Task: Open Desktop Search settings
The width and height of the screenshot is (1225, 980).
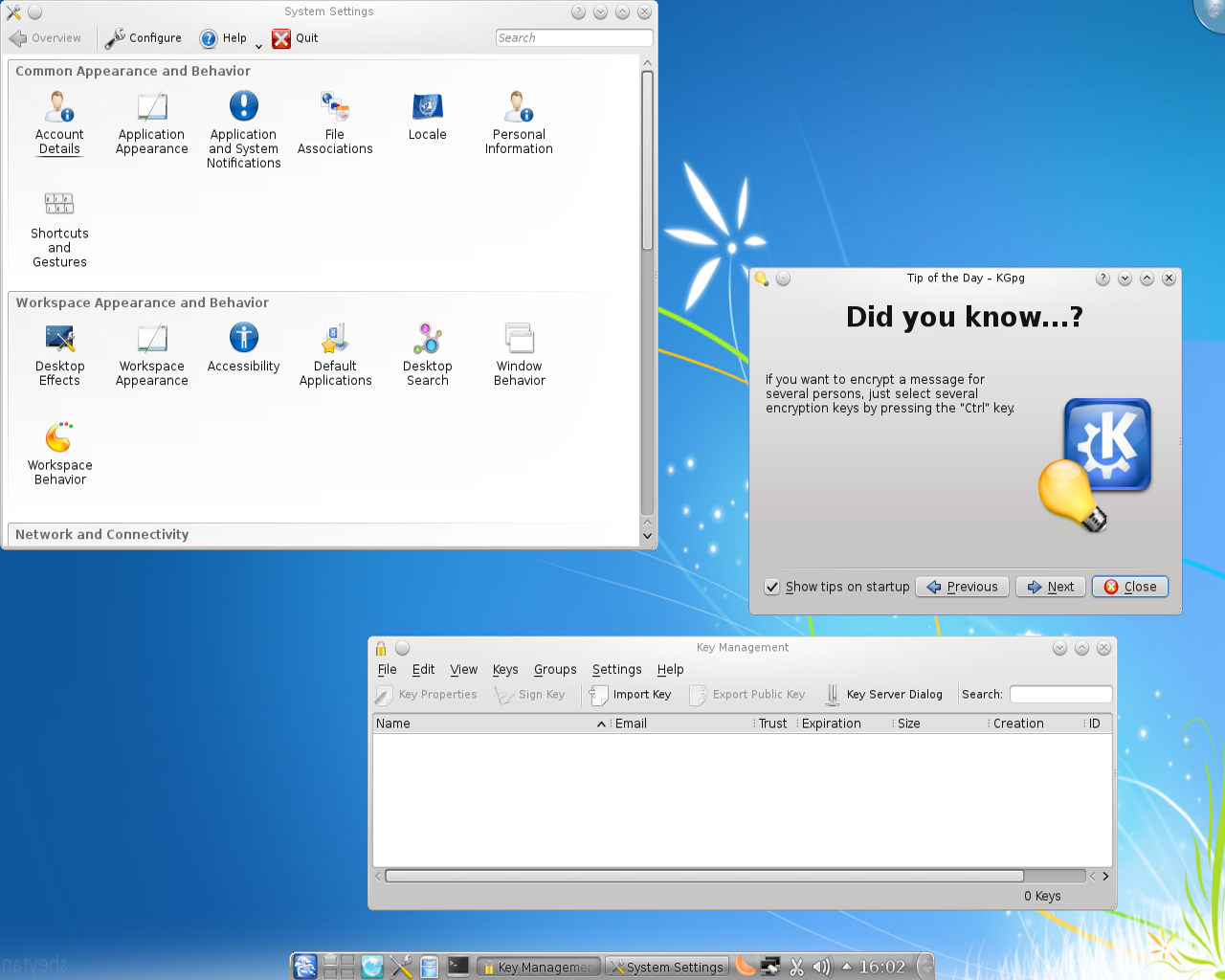Action: (x=427, y=354)
